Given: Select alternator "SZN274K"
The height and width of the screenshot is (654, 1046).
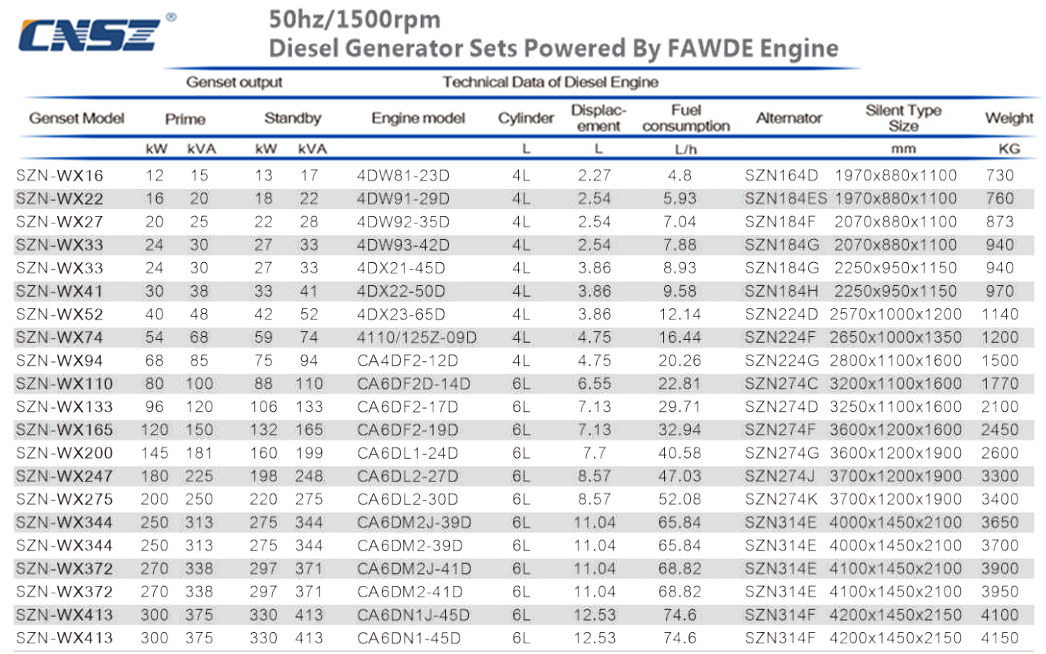Looking at the screenshot, I should click(x=782, y=499).
